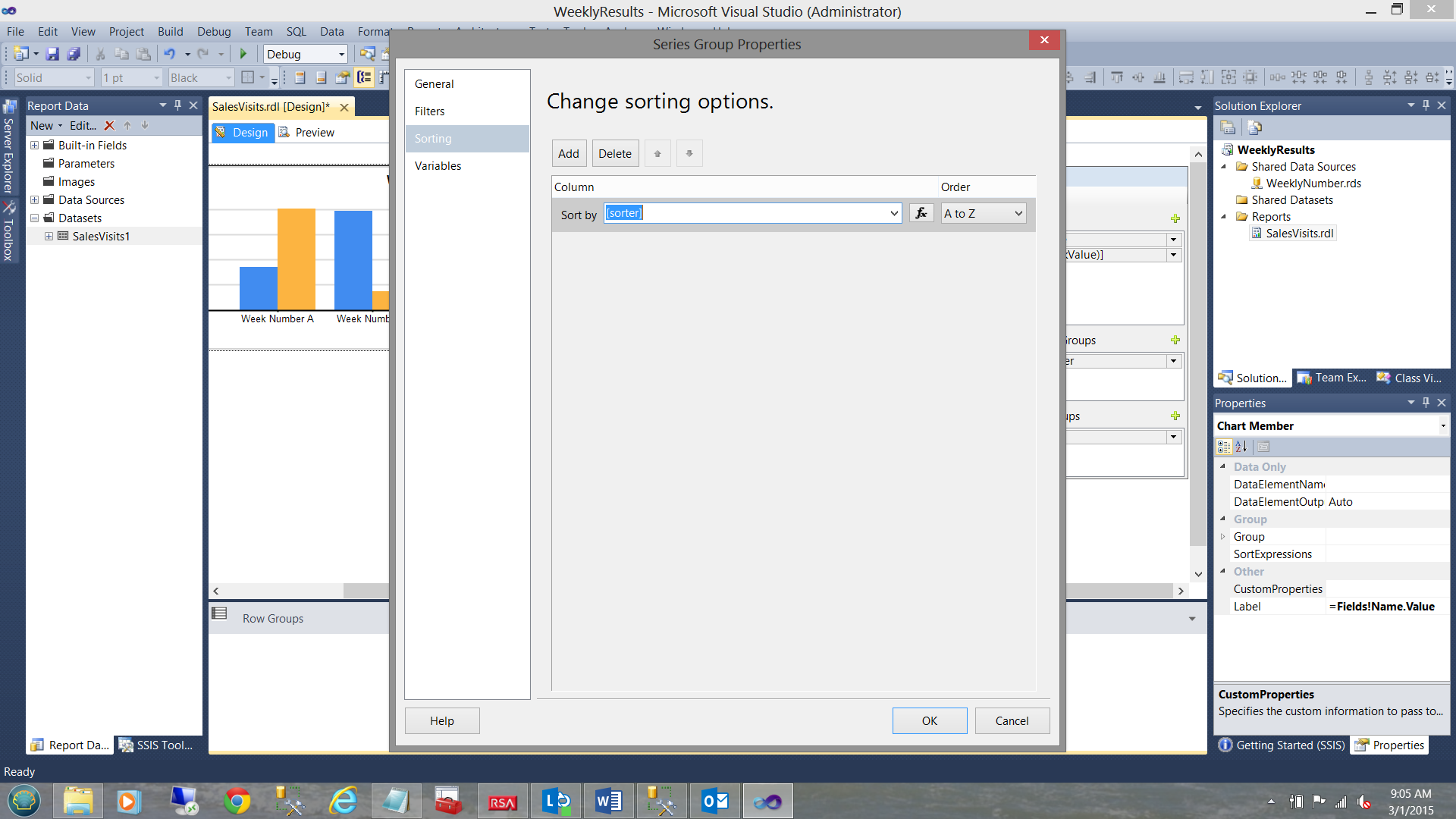
Task: Click the move sort up arrow
Action: [657, 154]
